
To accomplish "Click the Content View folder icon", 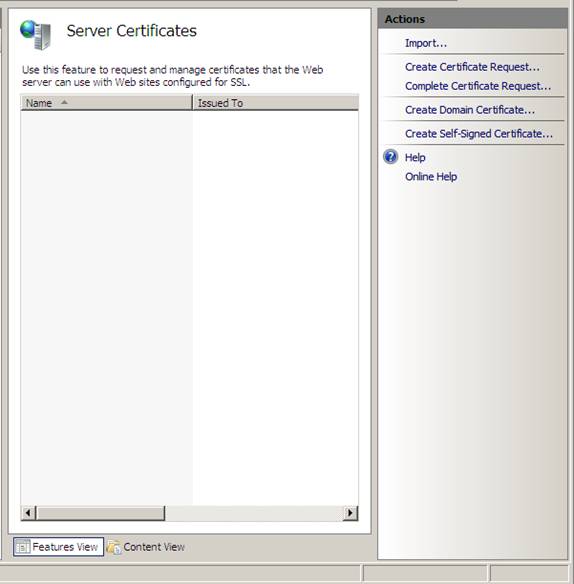I will click(x=114, y=547).
